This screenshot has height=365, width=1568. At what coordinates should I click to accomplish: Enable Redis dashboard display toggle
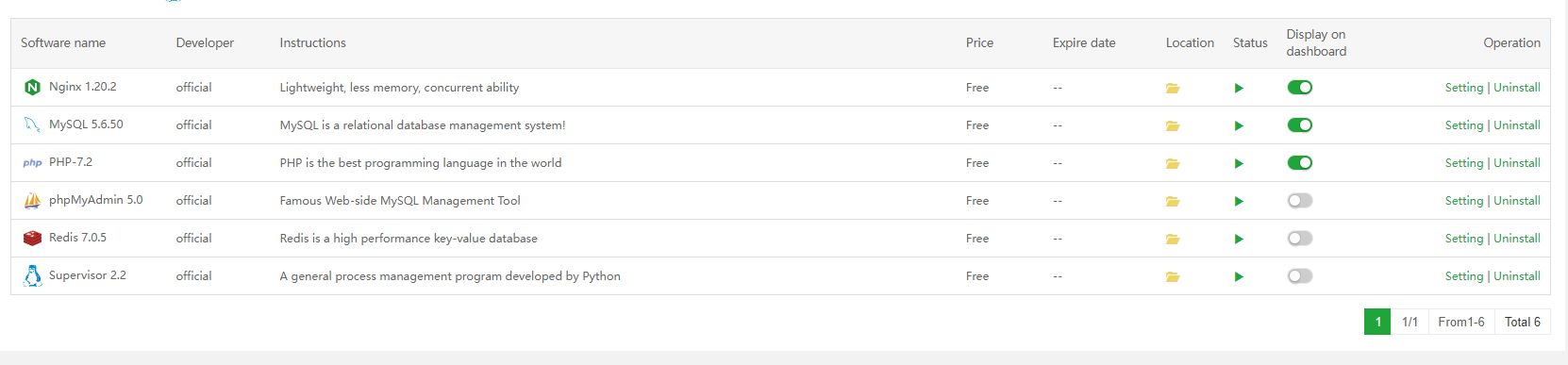click(1299, 238)
